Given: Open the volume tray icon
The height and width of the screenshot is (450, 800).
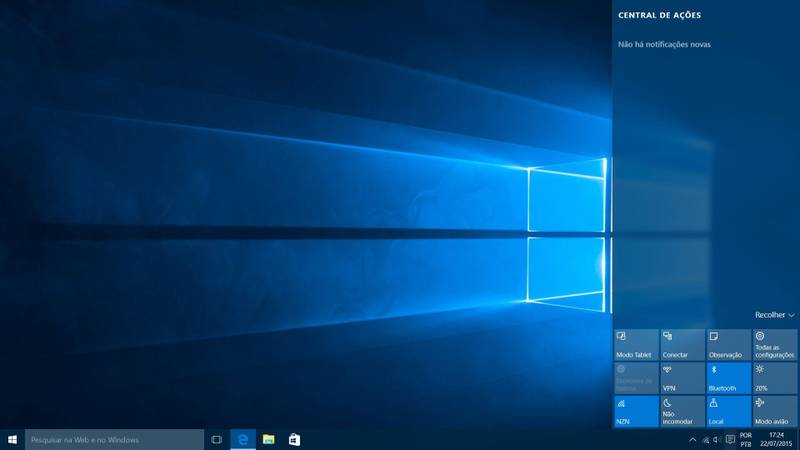Looking at the screenshot, I should (717, 440).
